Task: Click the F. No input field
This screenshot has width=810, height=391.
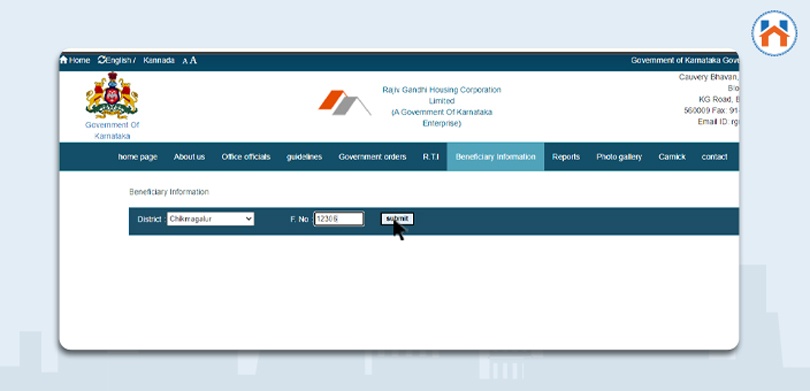Action: tap(339, 219)
